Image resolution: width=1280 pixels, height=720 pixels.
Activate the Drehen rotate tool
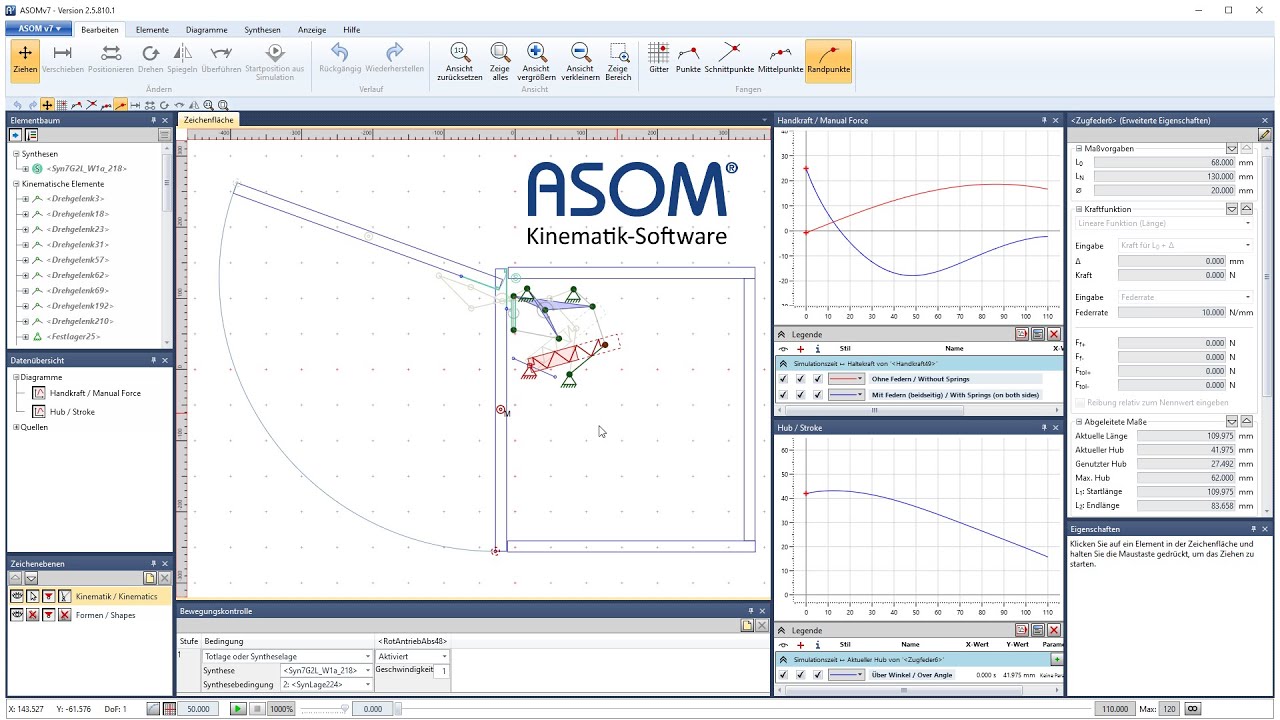(x=150, y=59)
